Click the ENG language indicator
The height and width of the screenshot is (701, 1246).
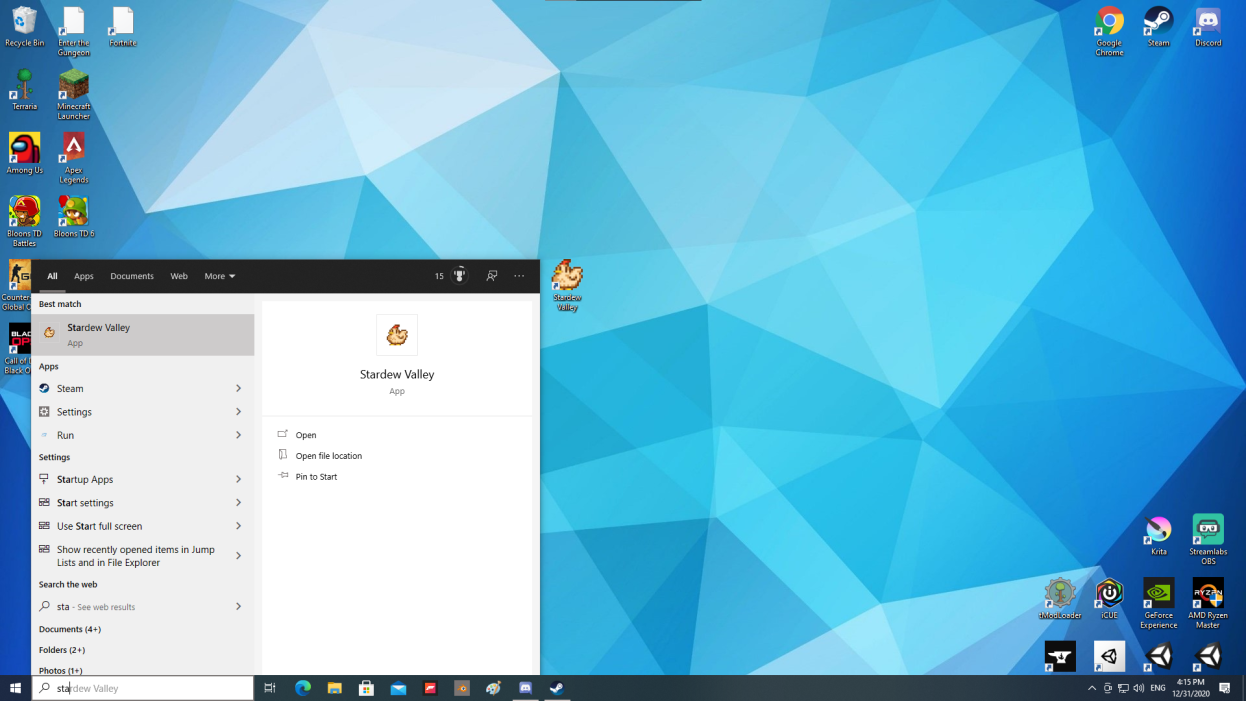[1158, 688]
